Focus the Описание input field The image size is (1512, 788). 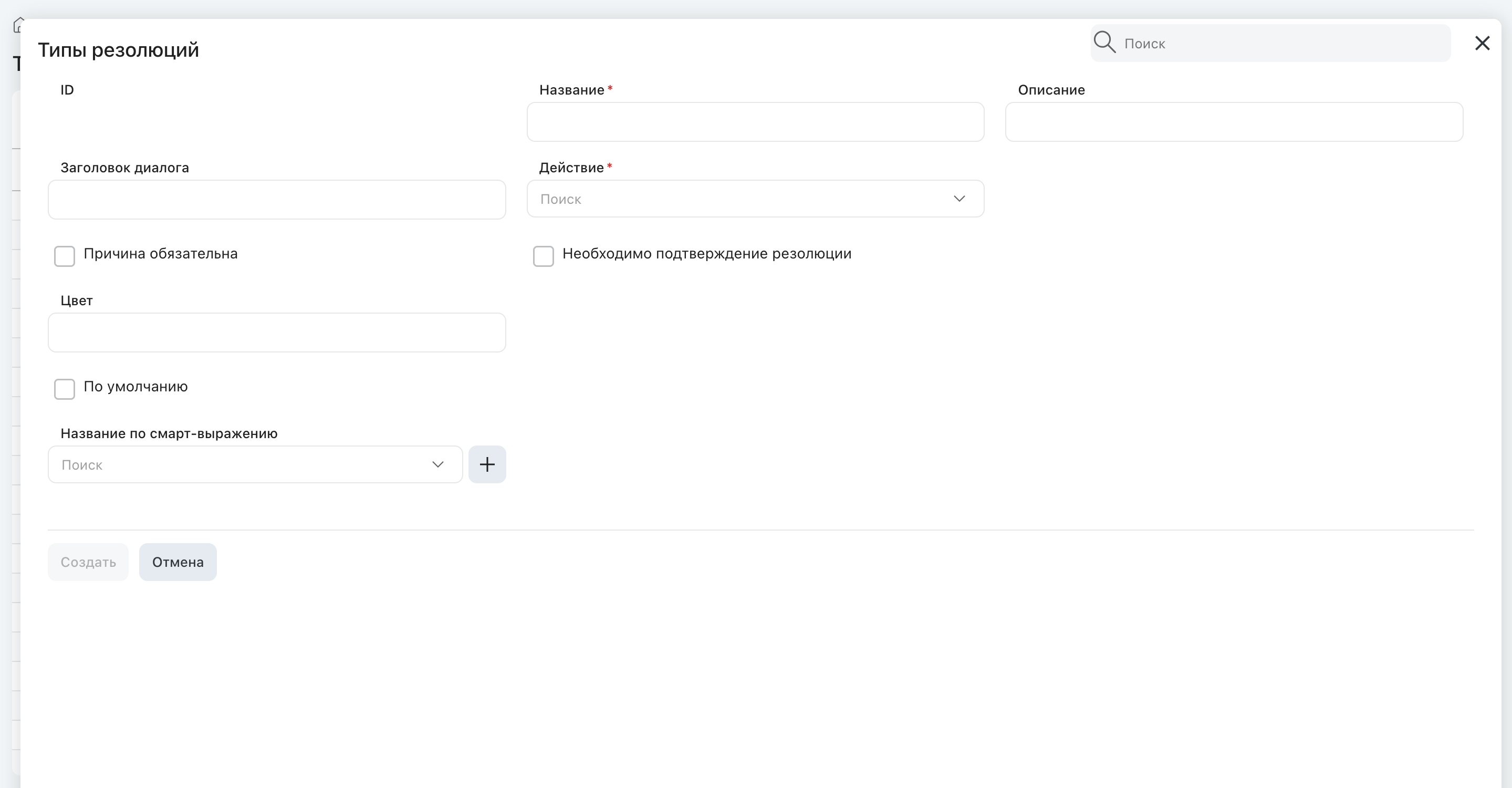(x=1234, y=122)
